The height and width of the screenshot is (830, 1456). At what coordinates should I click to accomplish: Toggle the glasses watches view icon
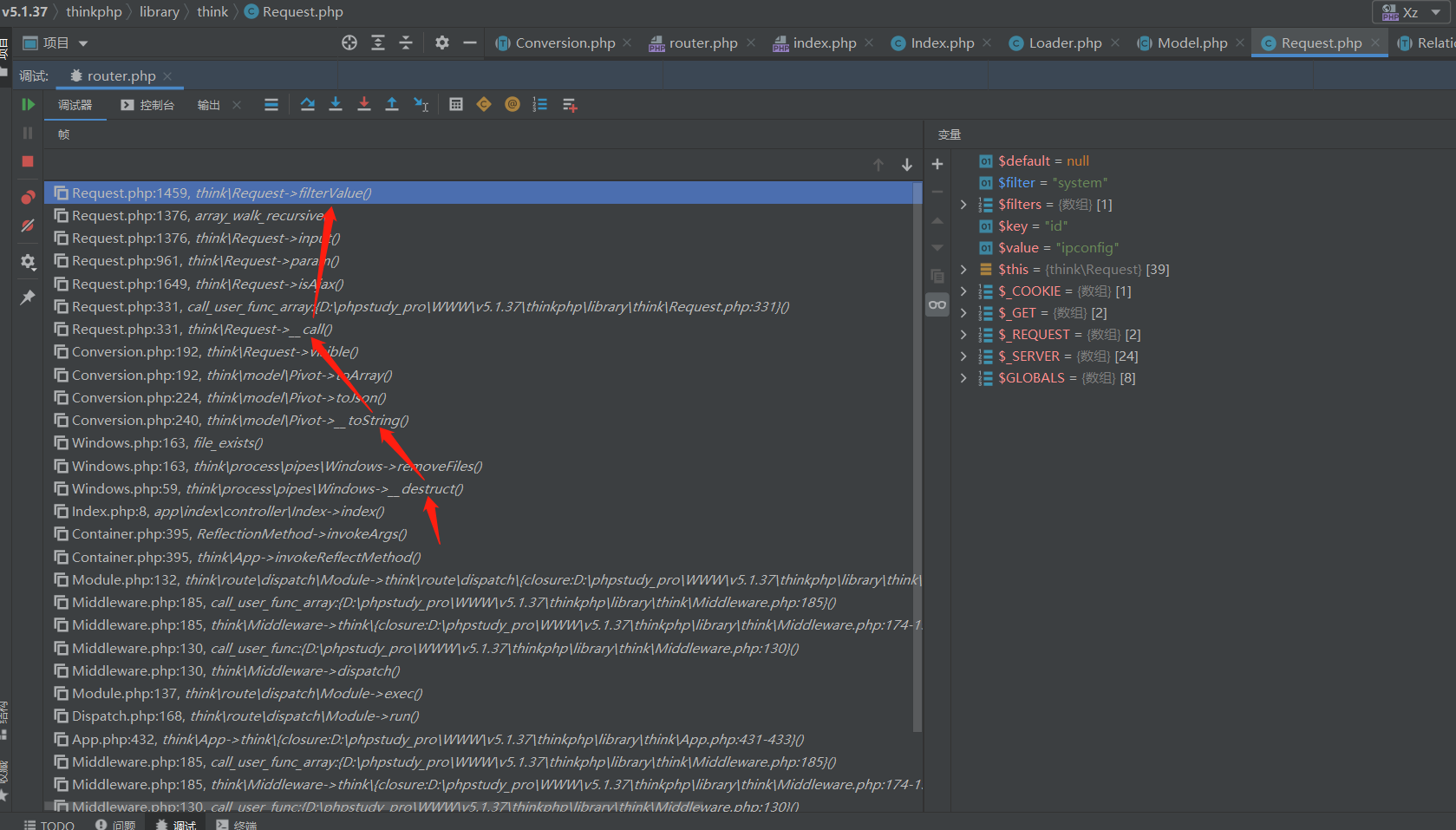tap(937, 304)
